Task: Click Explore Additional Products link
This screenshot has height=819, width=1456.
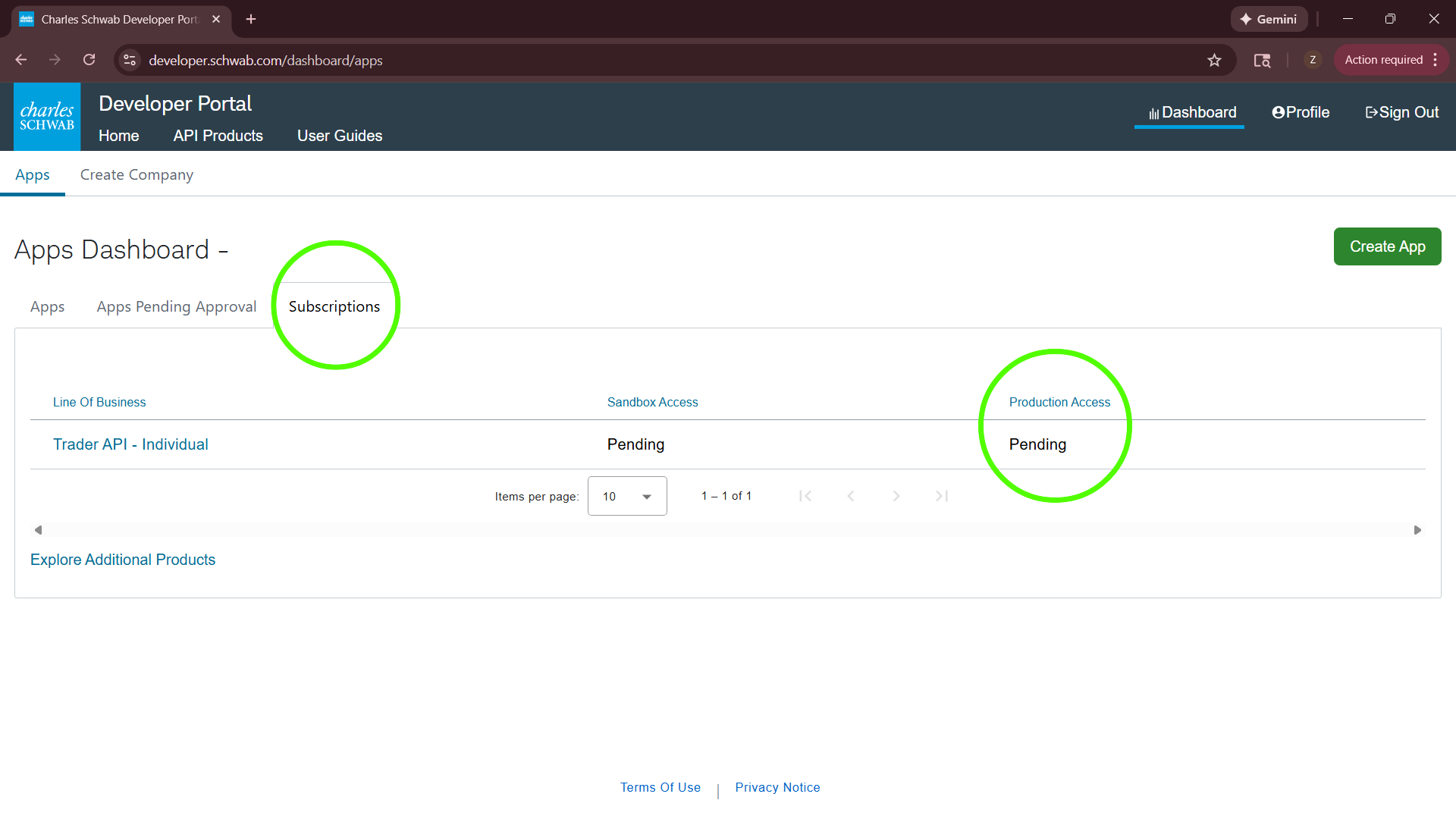Action: click(123, 560)
